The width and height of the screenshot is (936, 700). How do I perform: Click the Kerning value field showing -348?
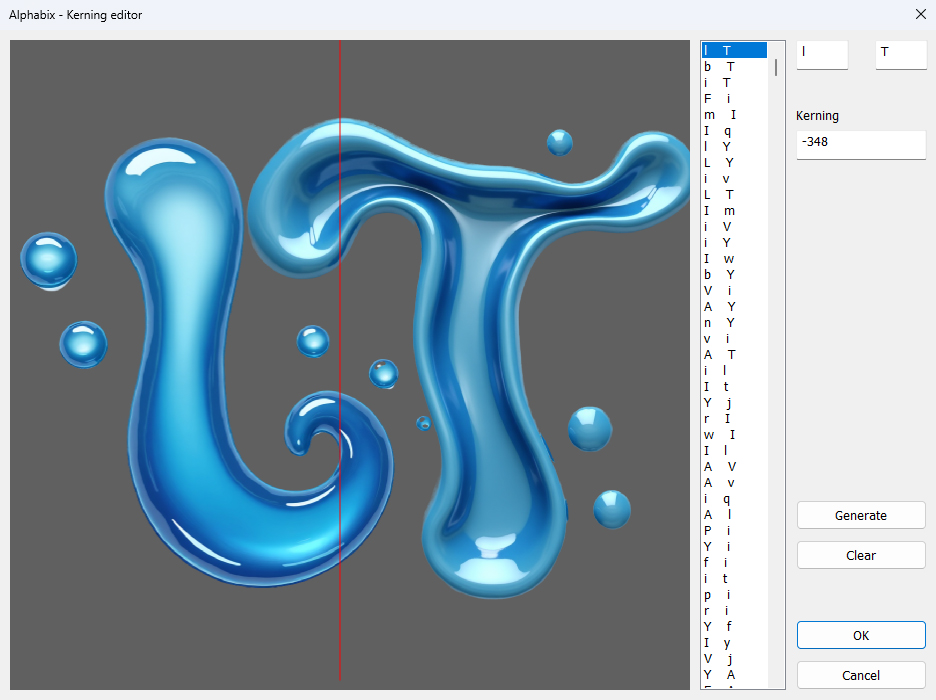pyautogui.click(x=860, y=143)
